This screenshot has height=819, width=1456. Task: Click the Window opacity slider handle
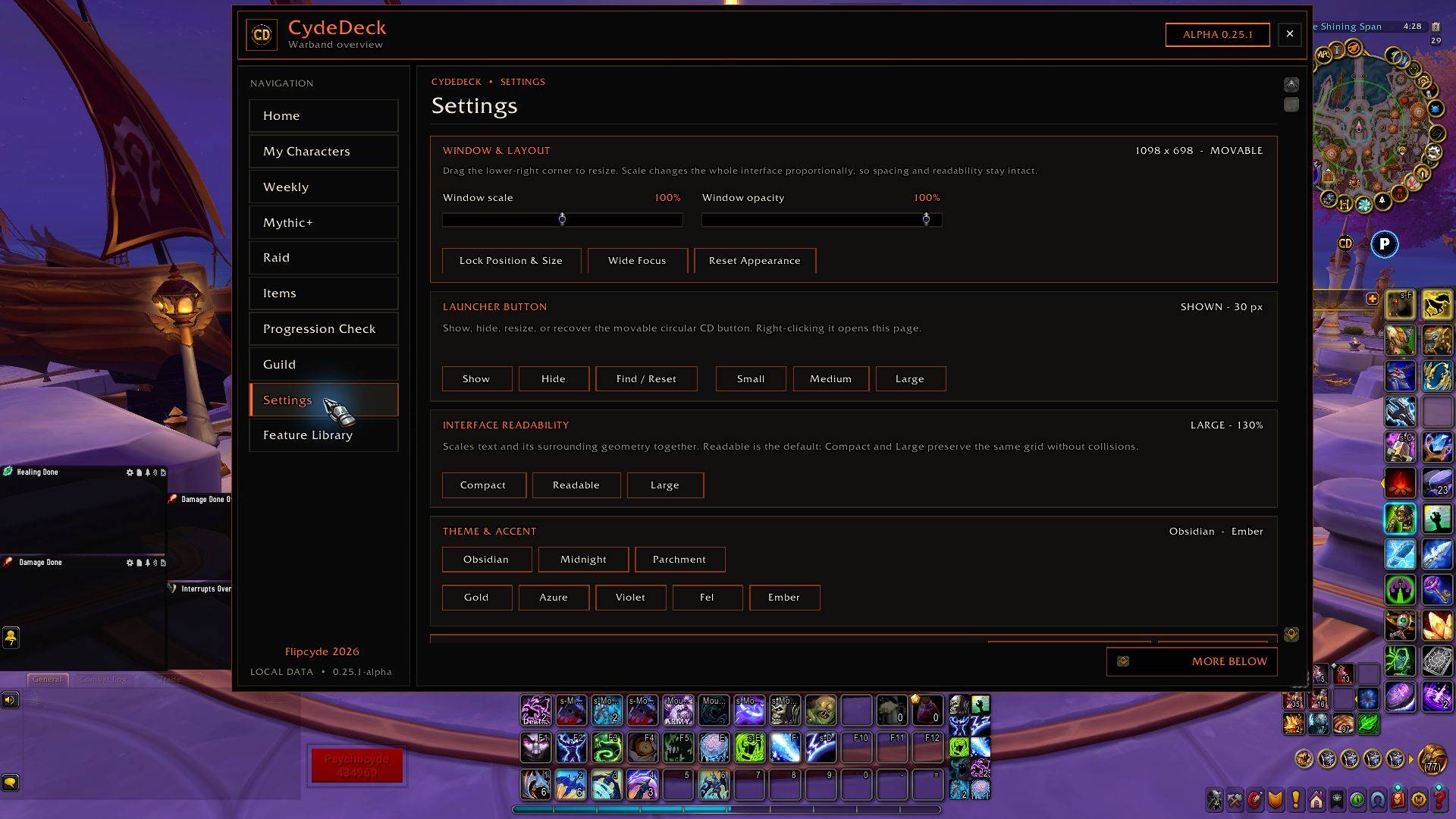(926, 219)
